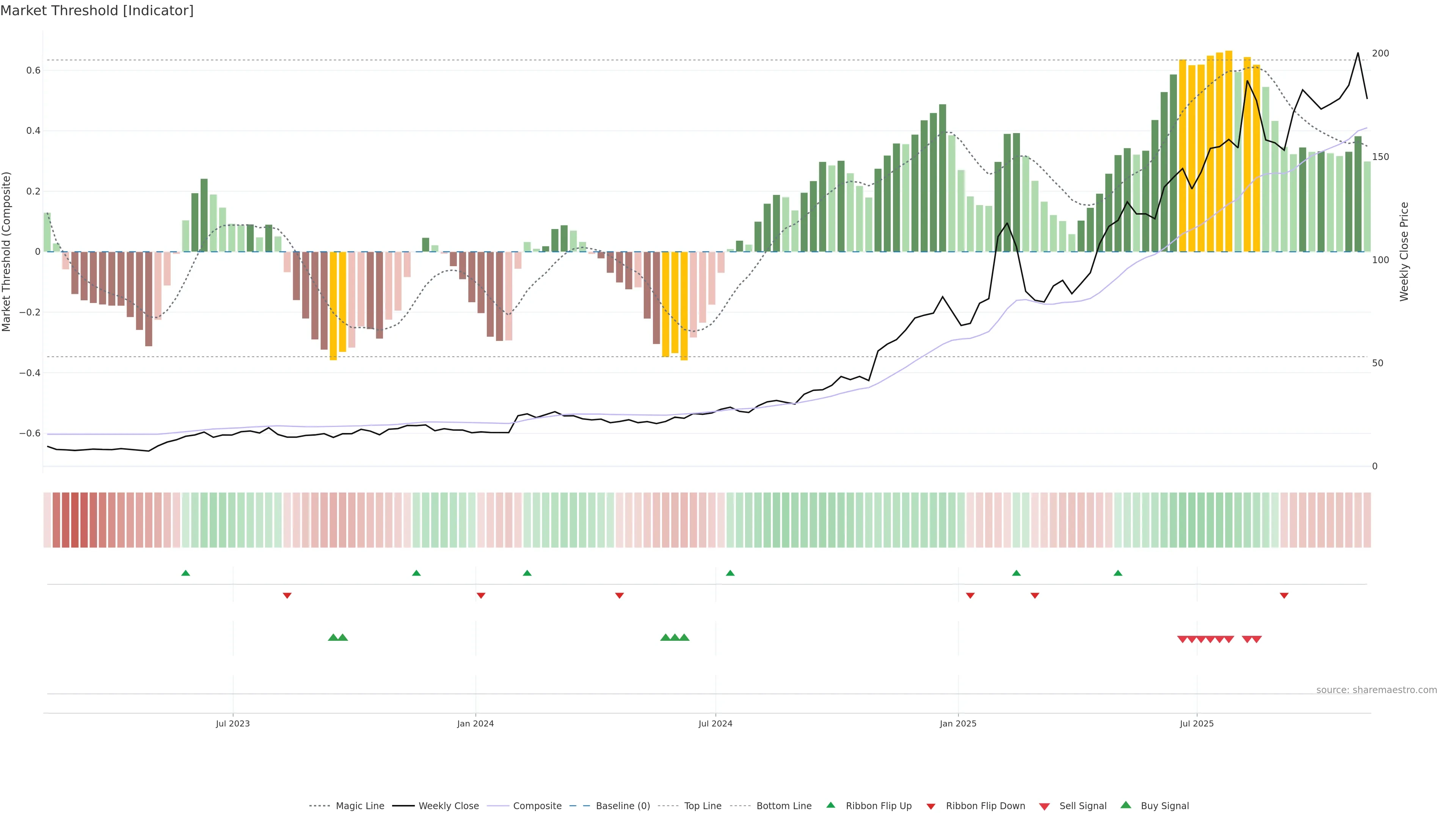The height and width of the screenshot is (819, 1456).
Task: Click the leftmost green buy signal triangle
Action: click(x=333, y=637)
